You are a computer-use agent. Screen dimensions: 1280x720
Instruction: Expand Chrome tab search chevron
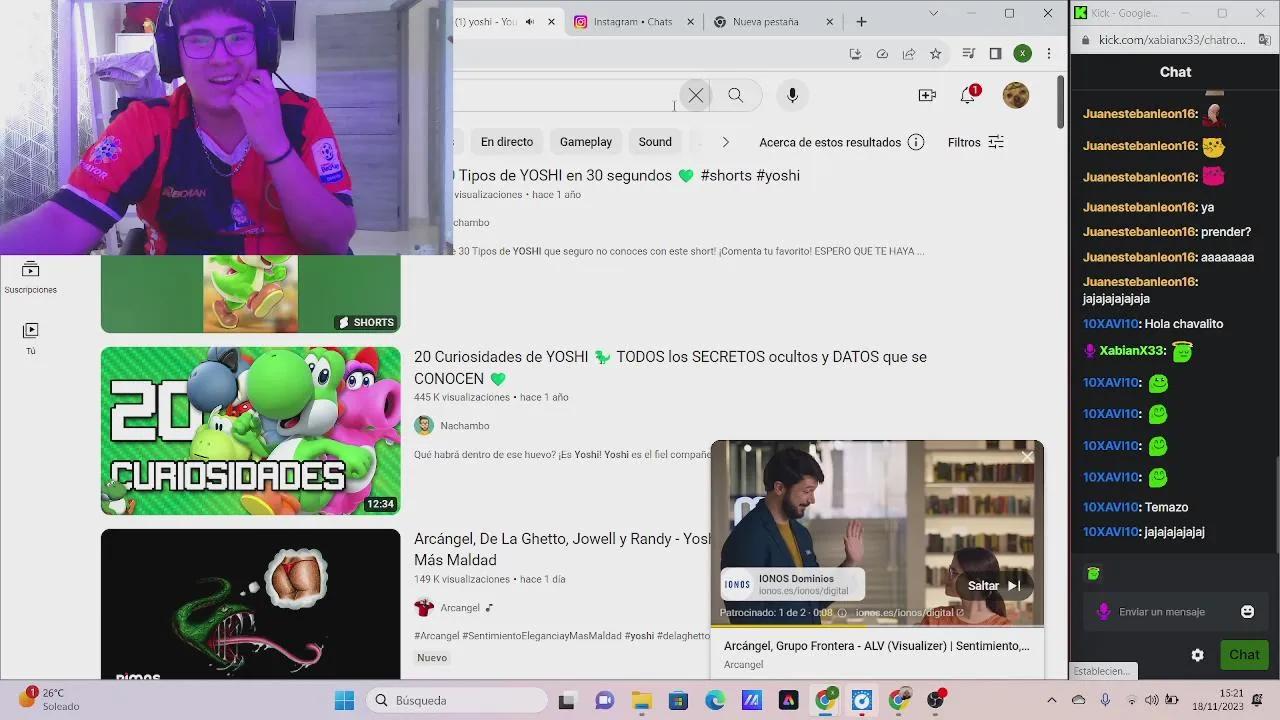(934, 14)
